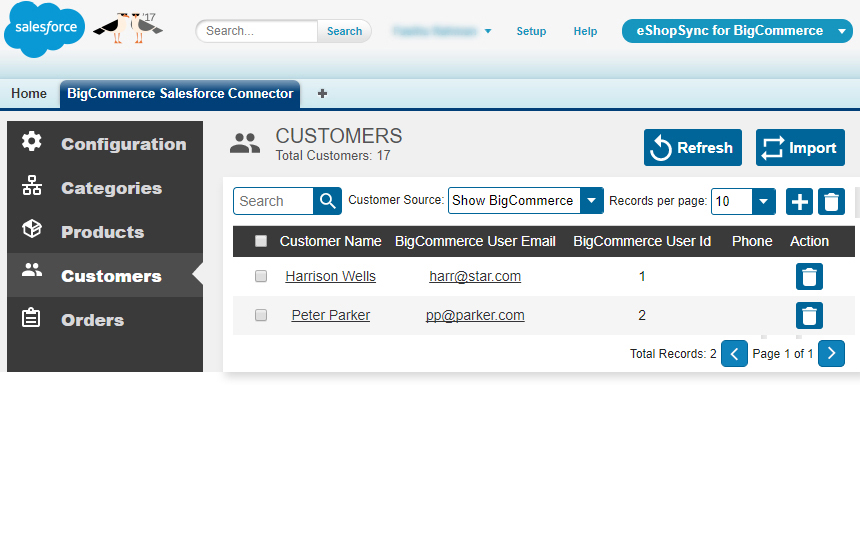Check the Peter Parker row checkbox
Viewport: 860px width, 560px height.
coord(261,315)
